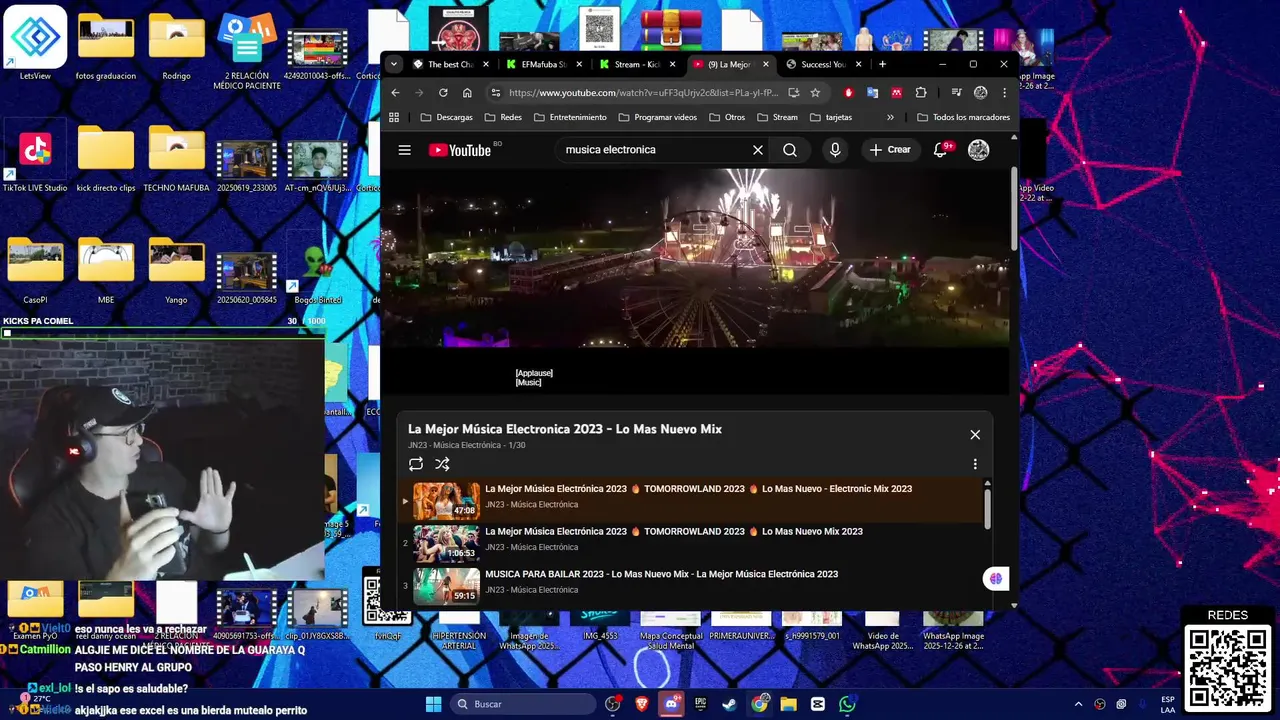The height and width of the screenshot is (720, 1280).
Task: Open Todos los marcadores folder
Action: pos(964,117)
